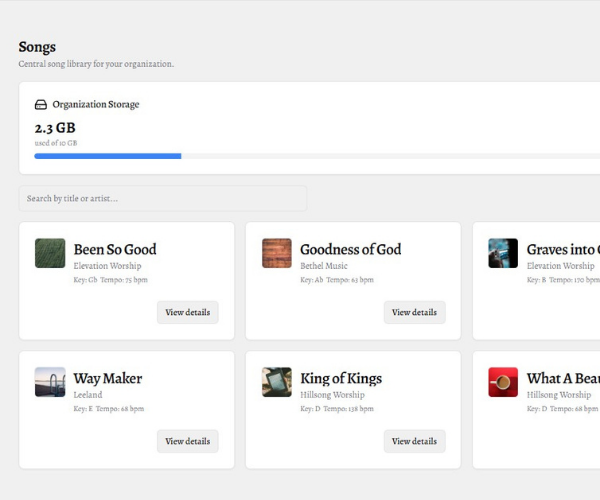Open the Way Maker cover thumbnail
This screenshot has width=600, height=500.
click(50, 382)
